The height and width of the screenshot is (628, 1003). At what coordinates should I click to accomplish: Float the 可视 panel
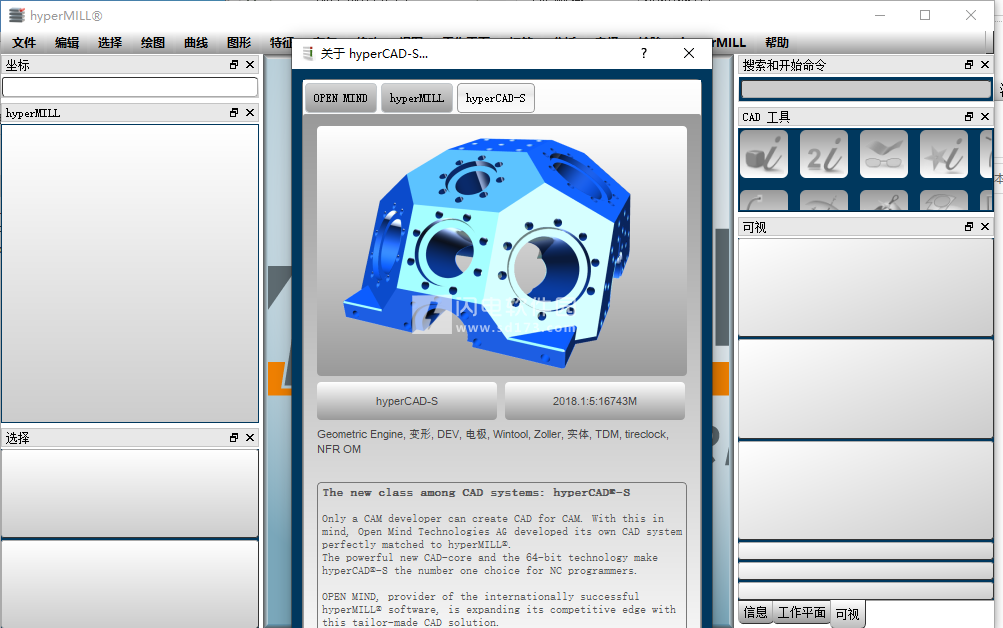[x=968, y=226]
